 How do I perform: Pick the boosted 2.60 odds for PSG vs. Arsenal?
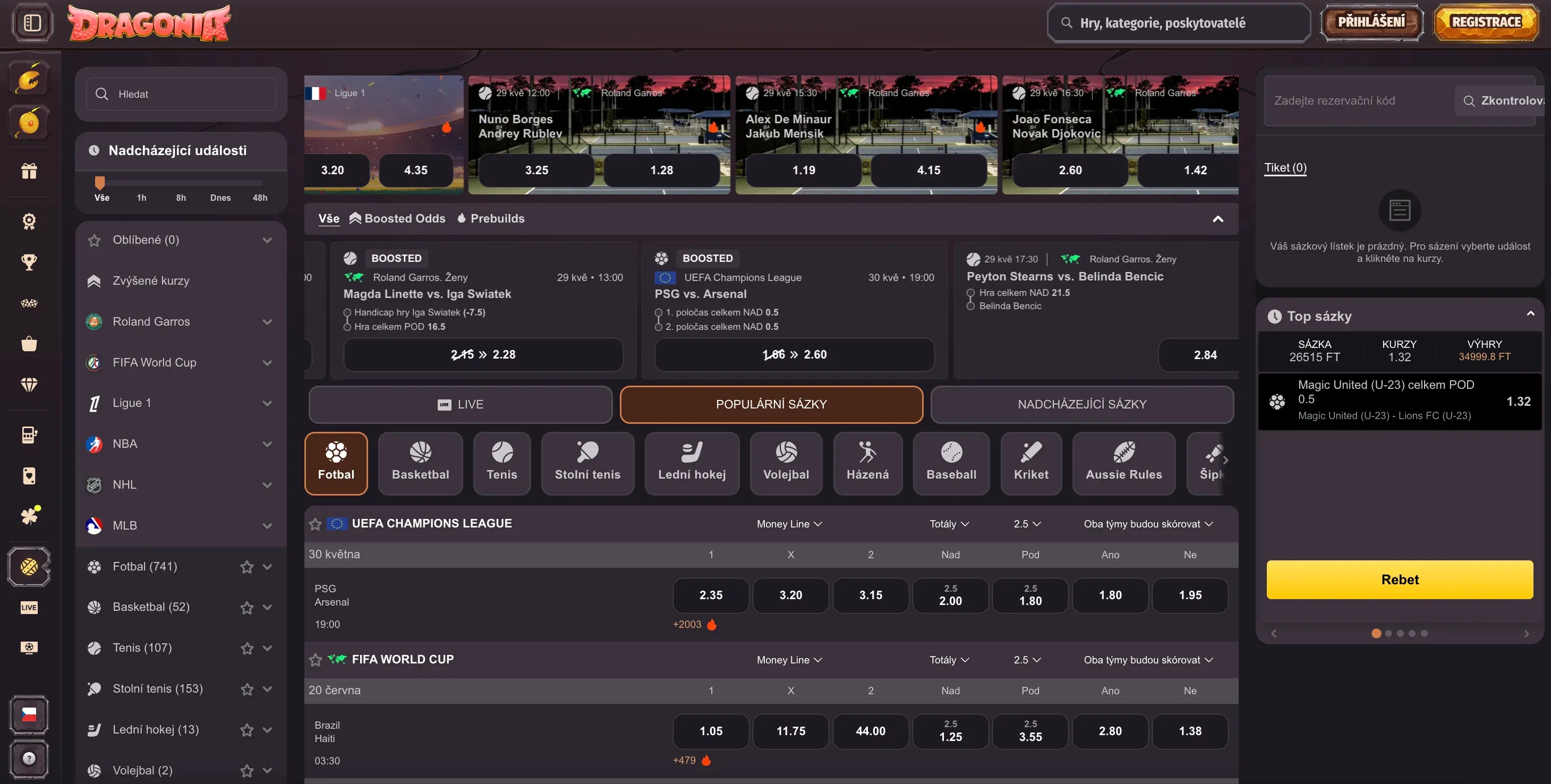click(794, 354)
